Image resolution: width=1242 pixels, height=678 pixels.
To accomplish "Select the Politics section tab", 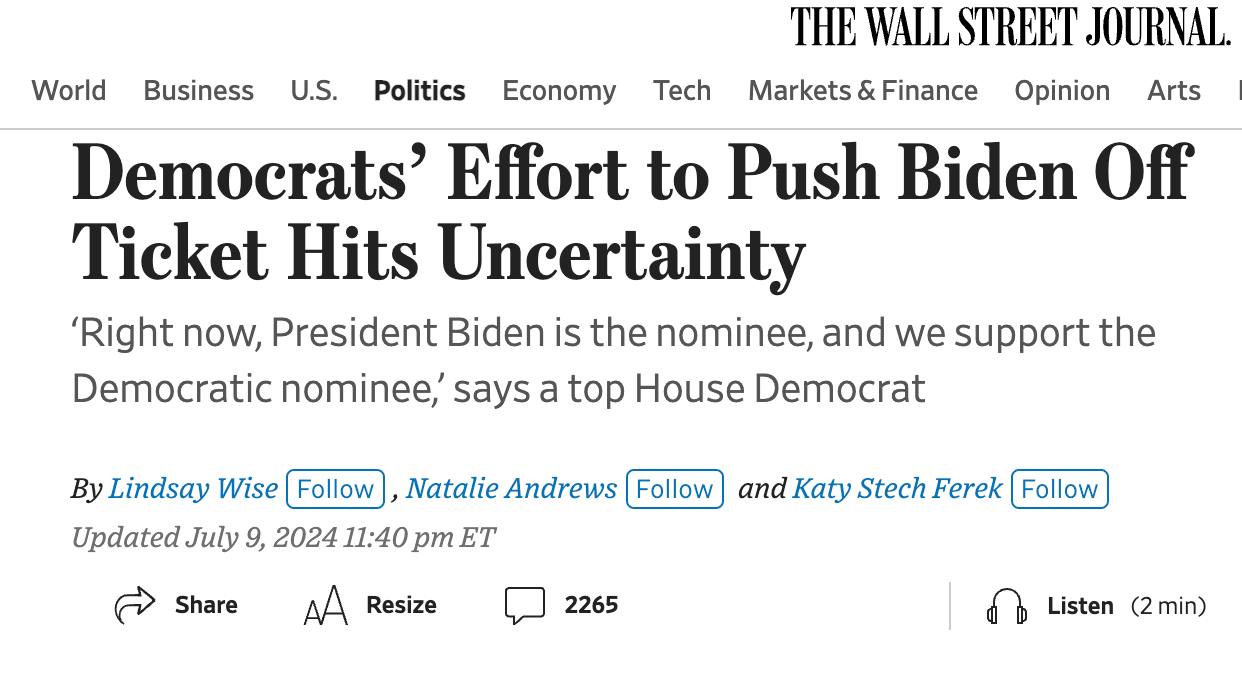I will (x=419, y=90).
